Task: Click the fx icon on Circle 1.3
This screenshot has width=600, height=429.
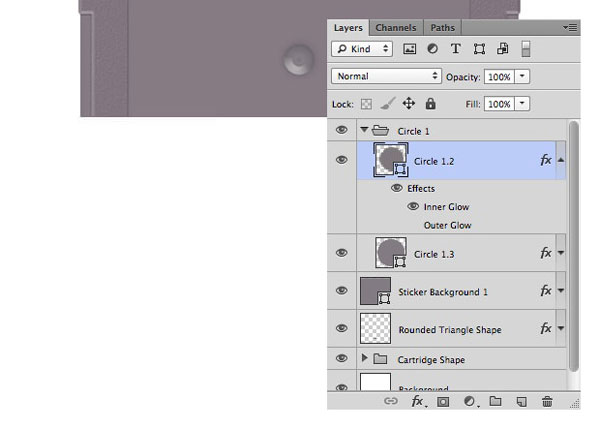Action: tap(546, 253)
